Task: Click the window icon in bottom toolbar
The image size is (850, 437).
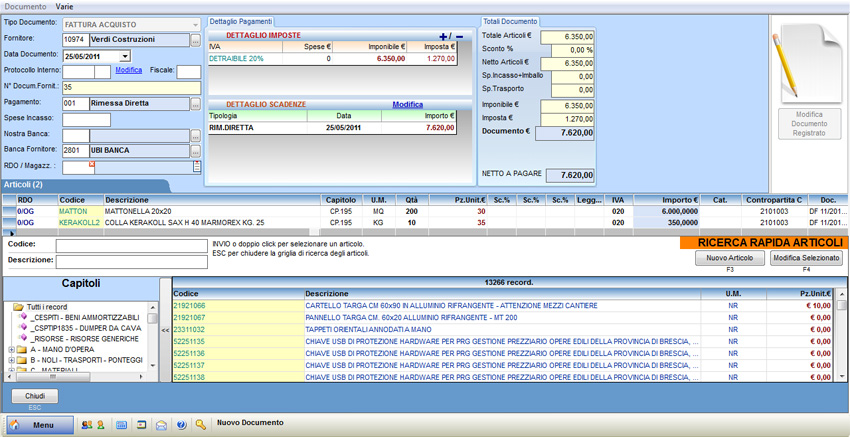Action: click(x=142, y=425)
